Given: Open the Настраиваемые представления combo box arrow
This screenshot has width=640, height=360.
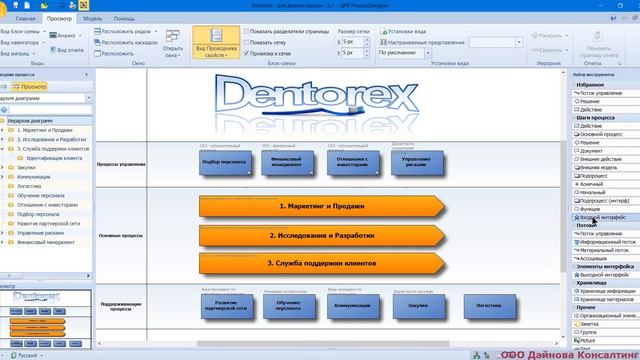Looking at the screenshot, I should [519, 42].
